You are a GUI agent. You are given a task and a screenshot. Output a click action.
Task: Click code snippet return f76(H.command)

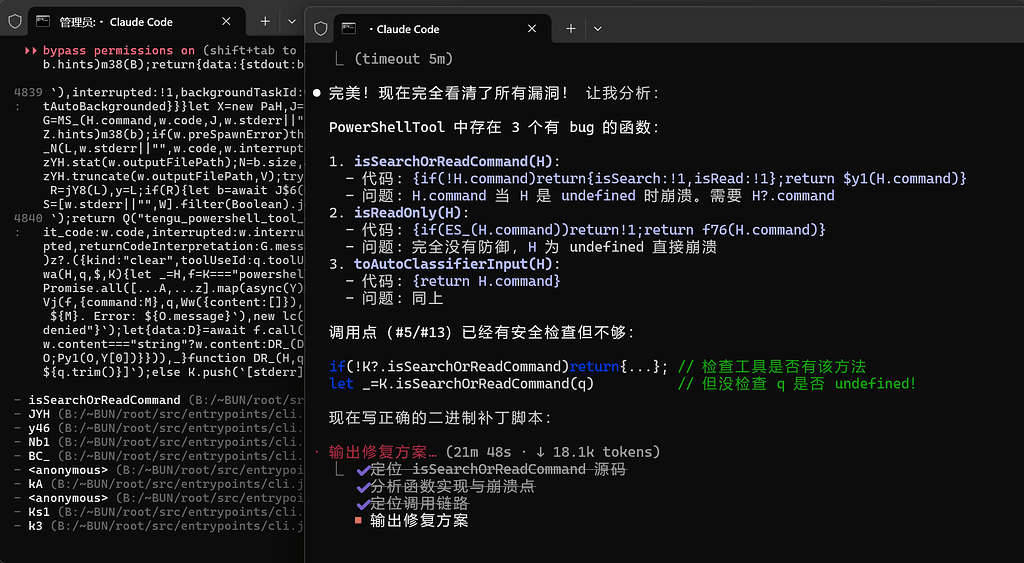[x=735, y=230]
